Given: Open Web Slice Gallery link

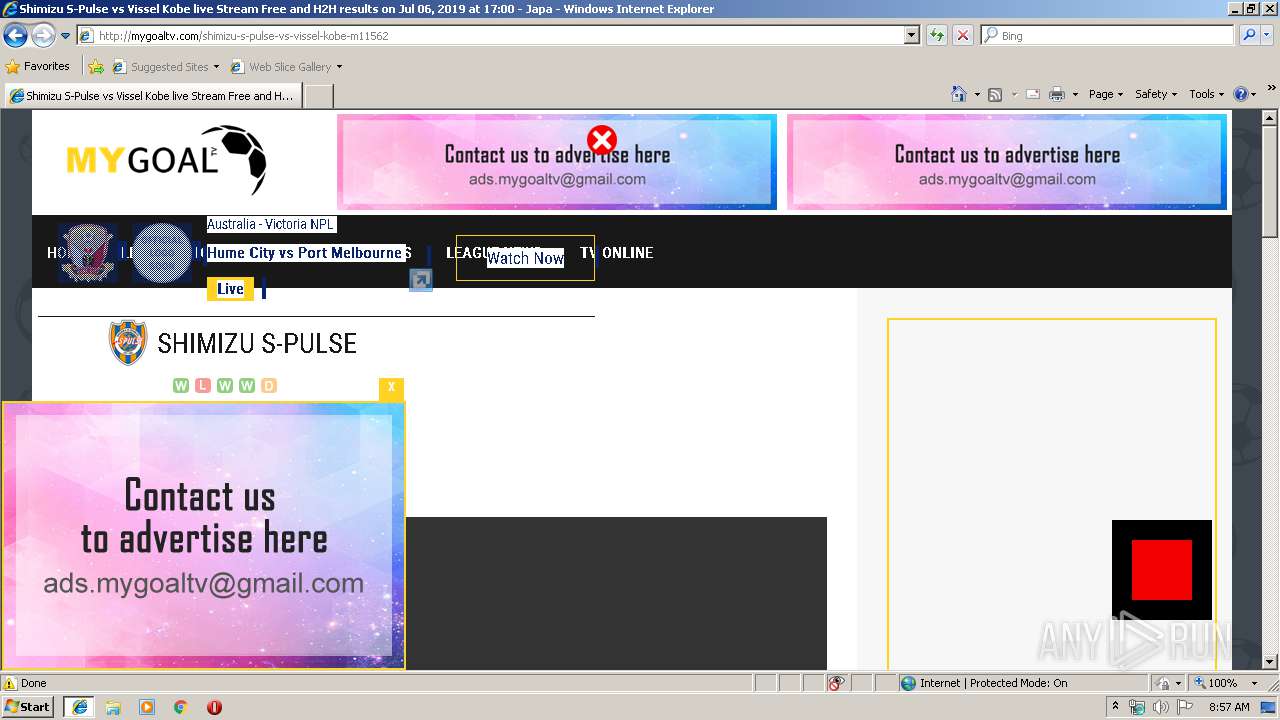Looking at the screenshot, I should click(286, 67).
